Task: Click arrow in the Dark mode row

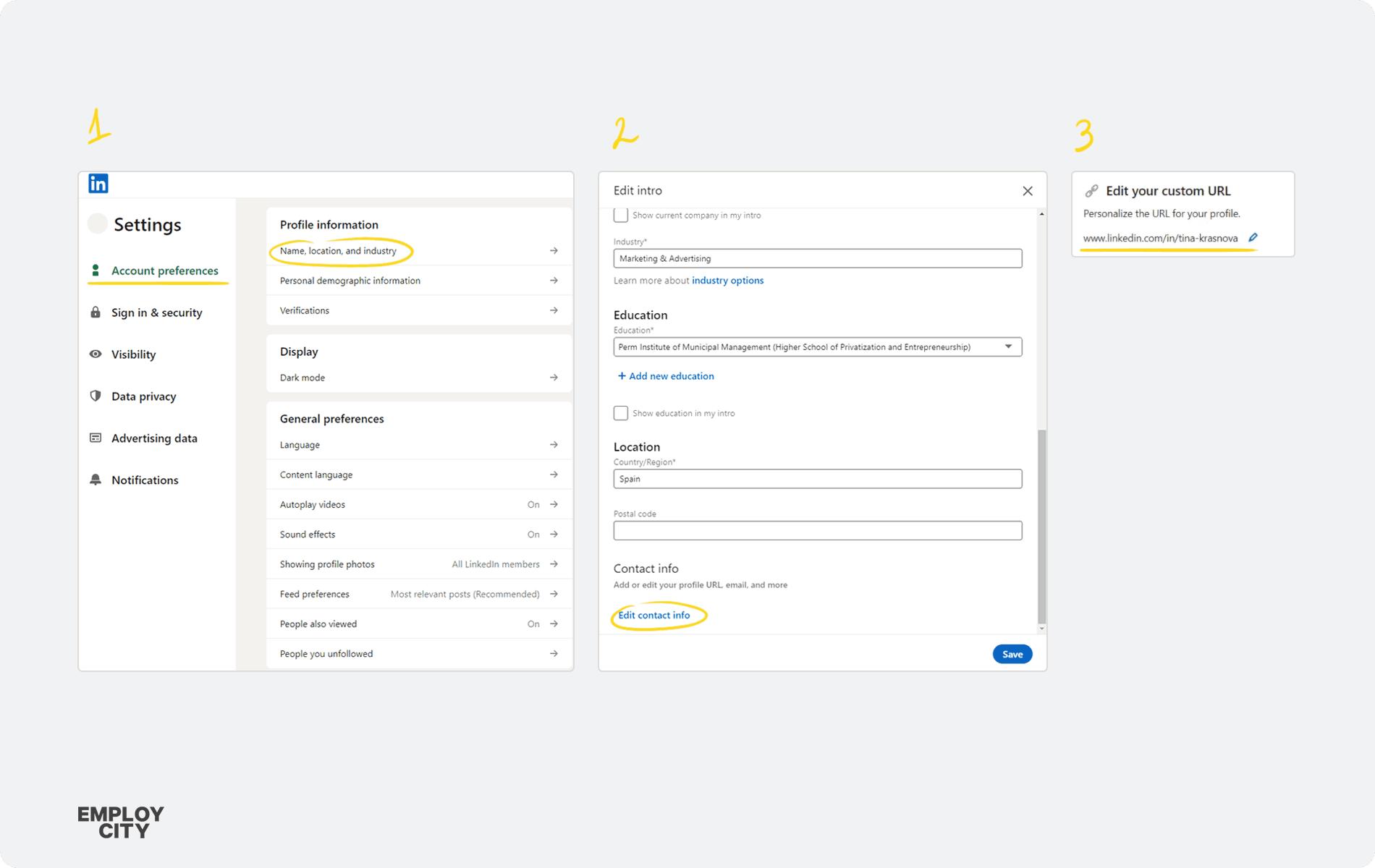Action: pos(554,378)
